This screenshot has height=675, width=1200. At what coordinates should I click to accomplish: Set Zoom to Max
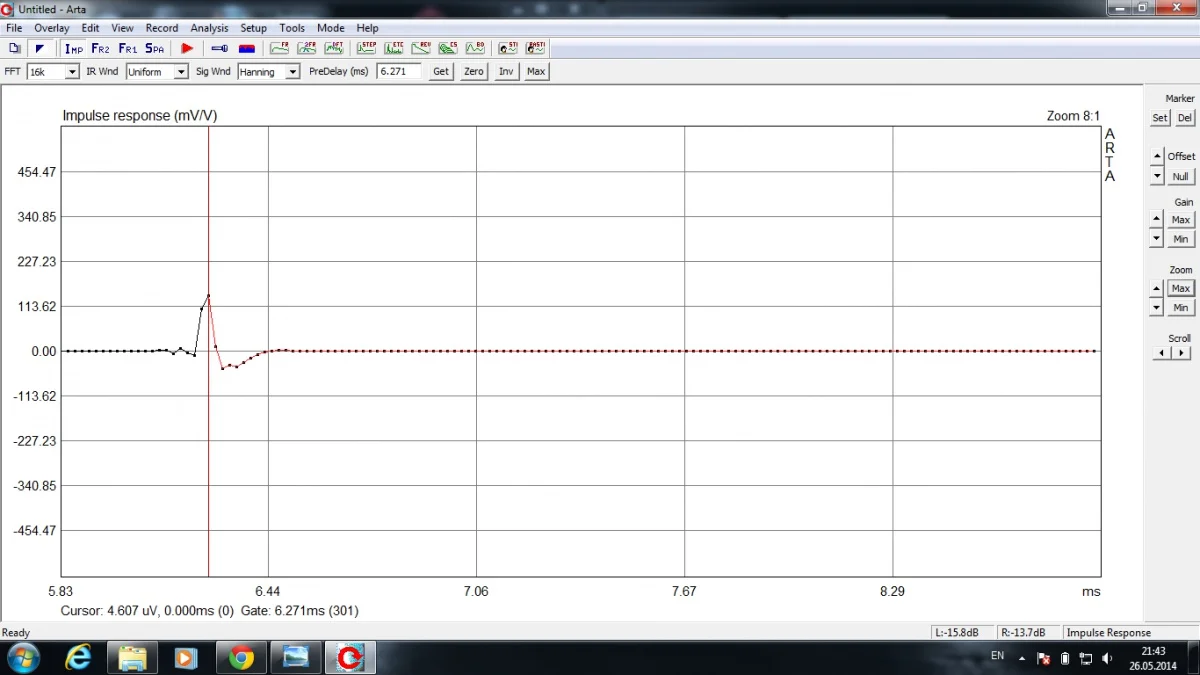click(x=1181, y=288)
